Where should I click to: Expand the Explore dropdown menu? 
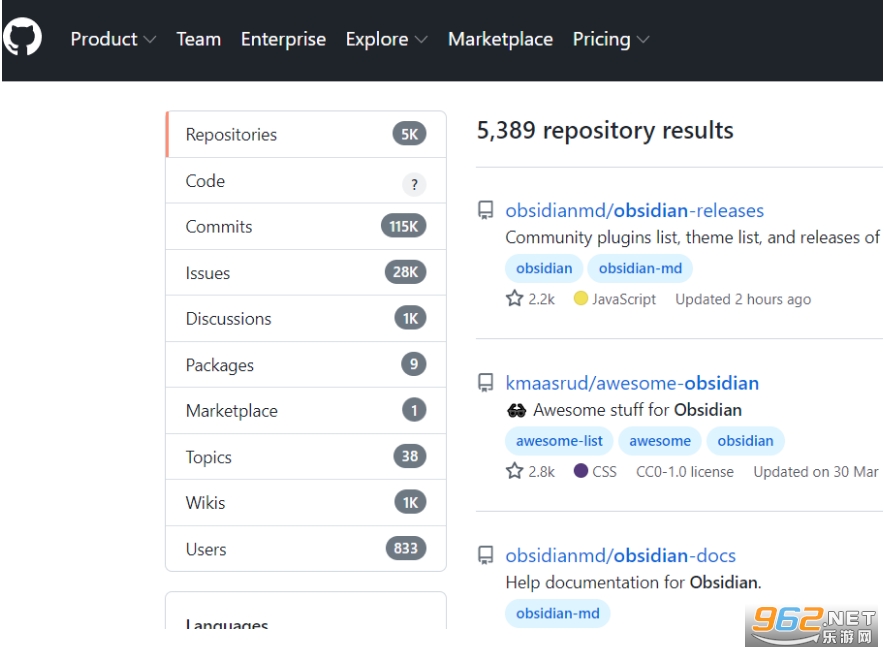click(x=386, y=39)
